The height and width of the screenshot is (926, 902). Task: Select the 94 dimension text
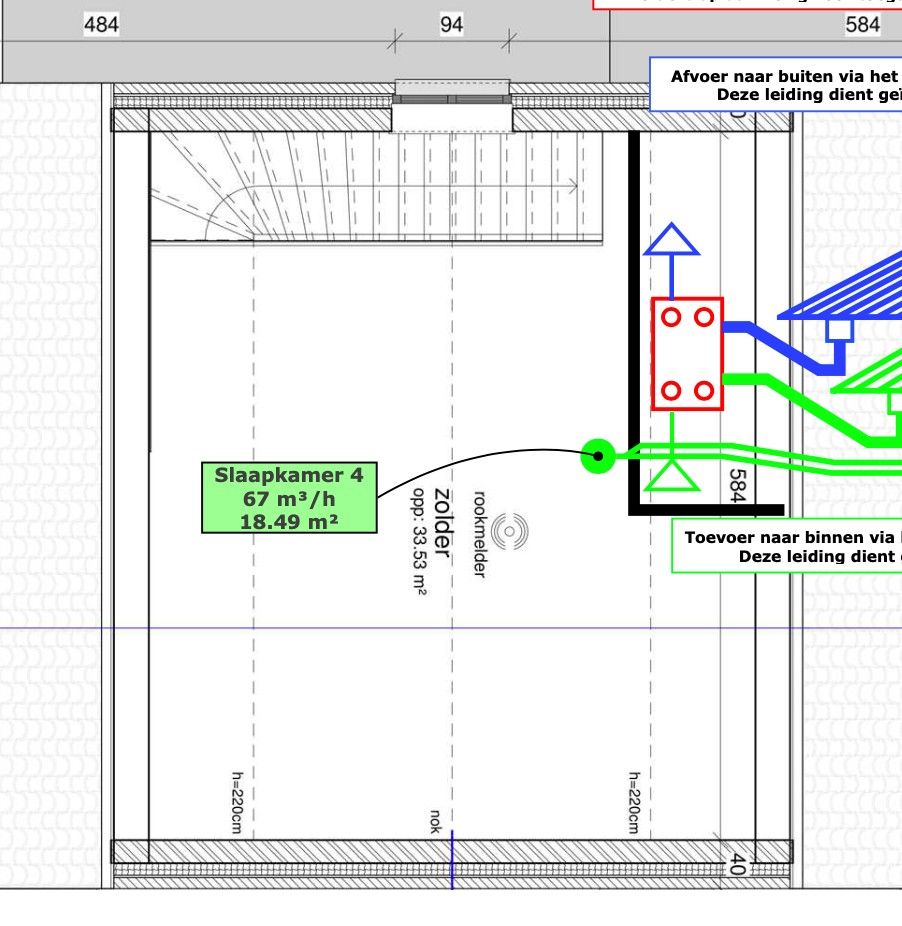(452, 25)
